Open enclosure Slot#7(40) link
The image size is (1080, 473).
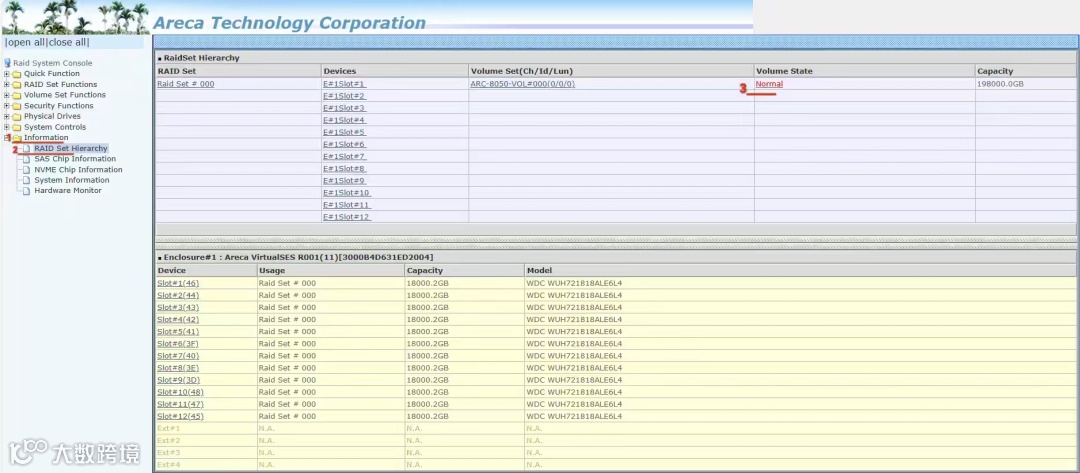coord(178,356)
